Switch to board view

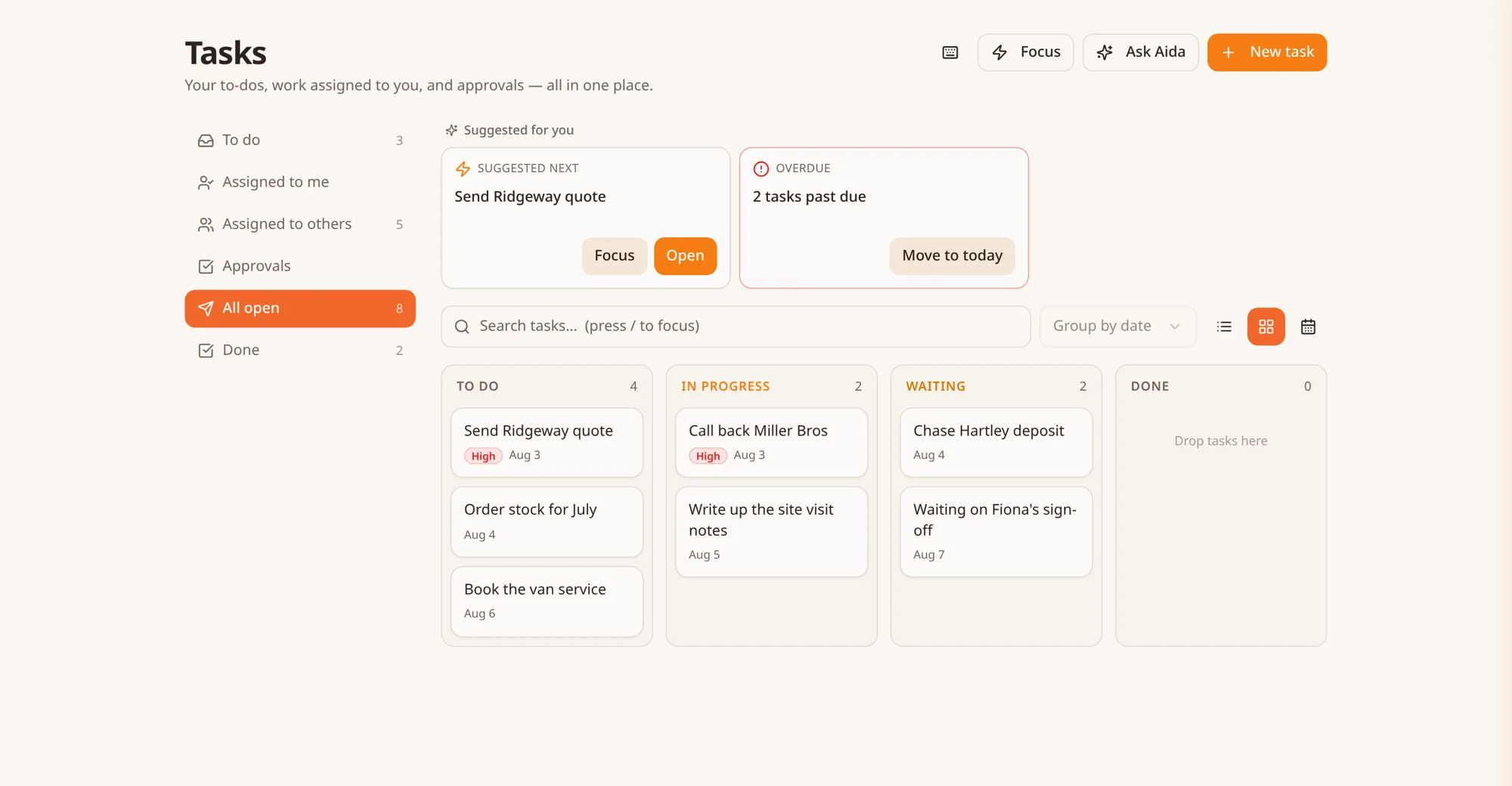pyautogui.click(x=1266, y=326)
